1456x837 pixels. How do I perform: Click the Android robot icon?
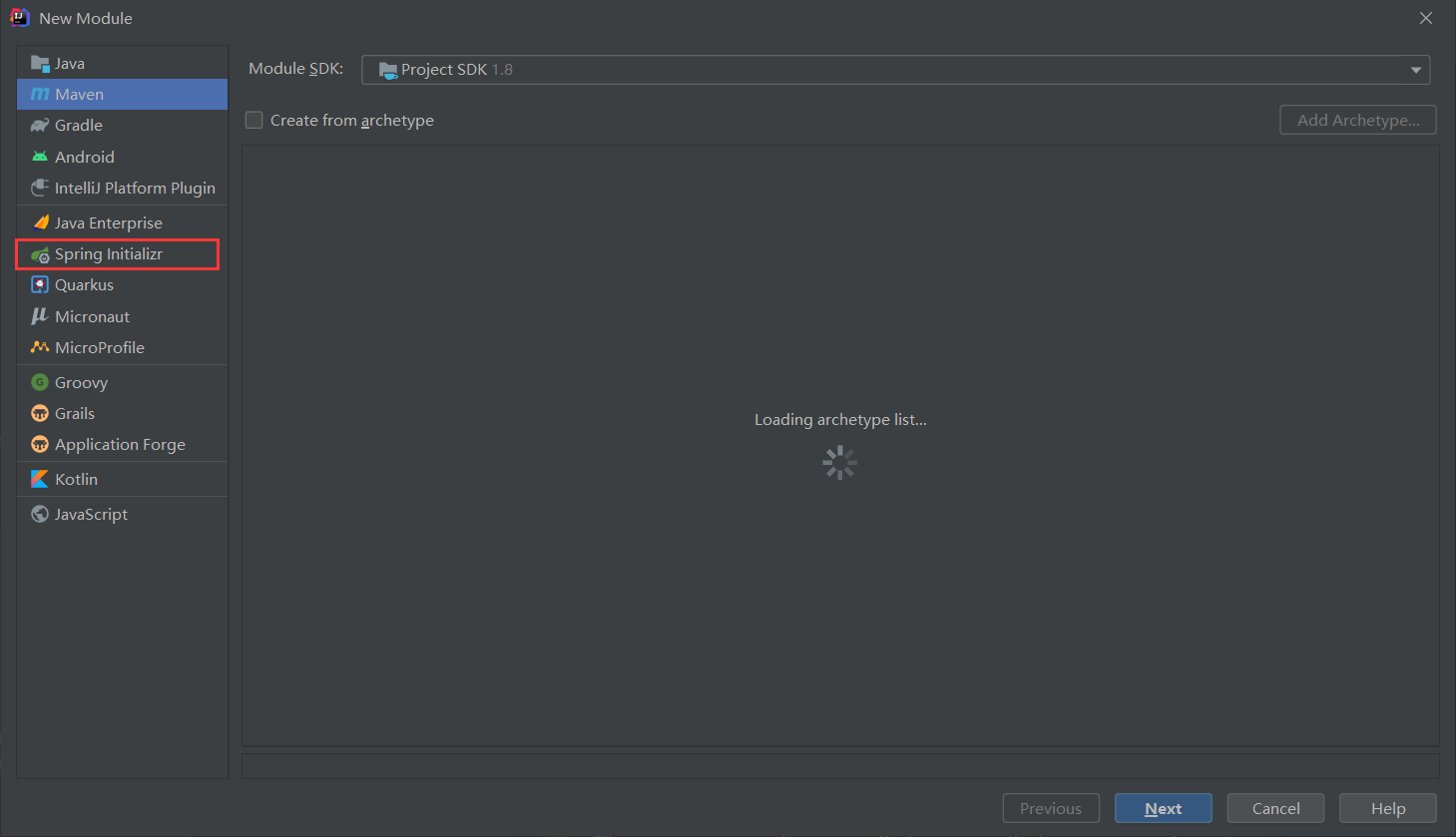tap(40, 157)
